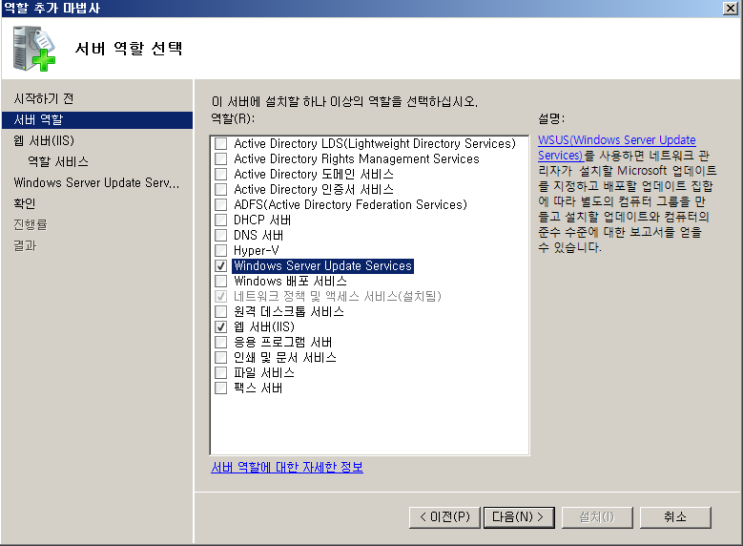Viewport: 743px width, 546px height.
Task: Click the server role wizard header icon
Action: (x=34, y=49)
